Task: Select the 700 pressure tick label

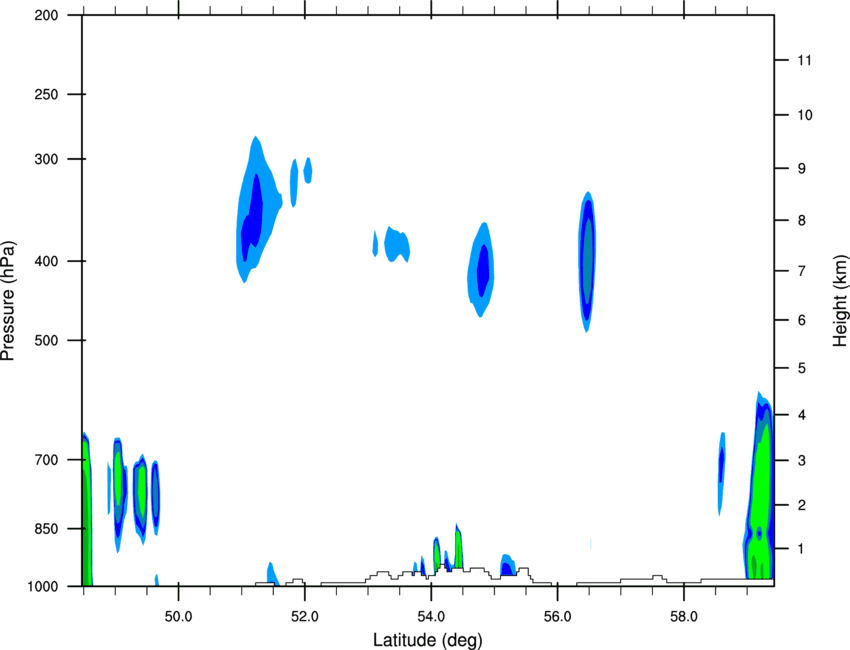Action: coord(47,460)
